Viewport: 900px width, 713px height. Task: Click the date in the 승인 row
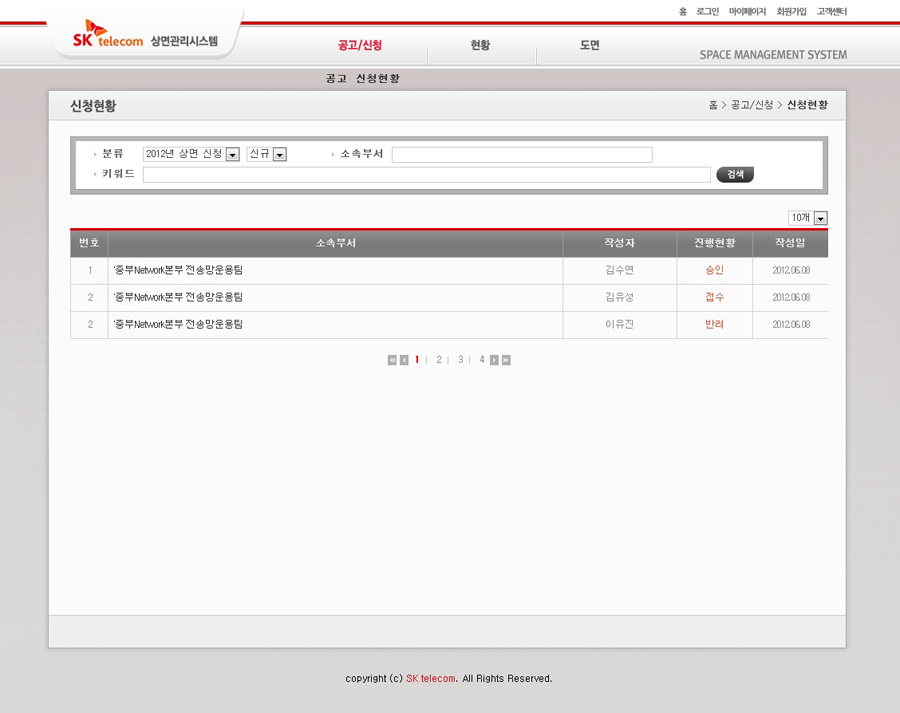click(791, 270)
